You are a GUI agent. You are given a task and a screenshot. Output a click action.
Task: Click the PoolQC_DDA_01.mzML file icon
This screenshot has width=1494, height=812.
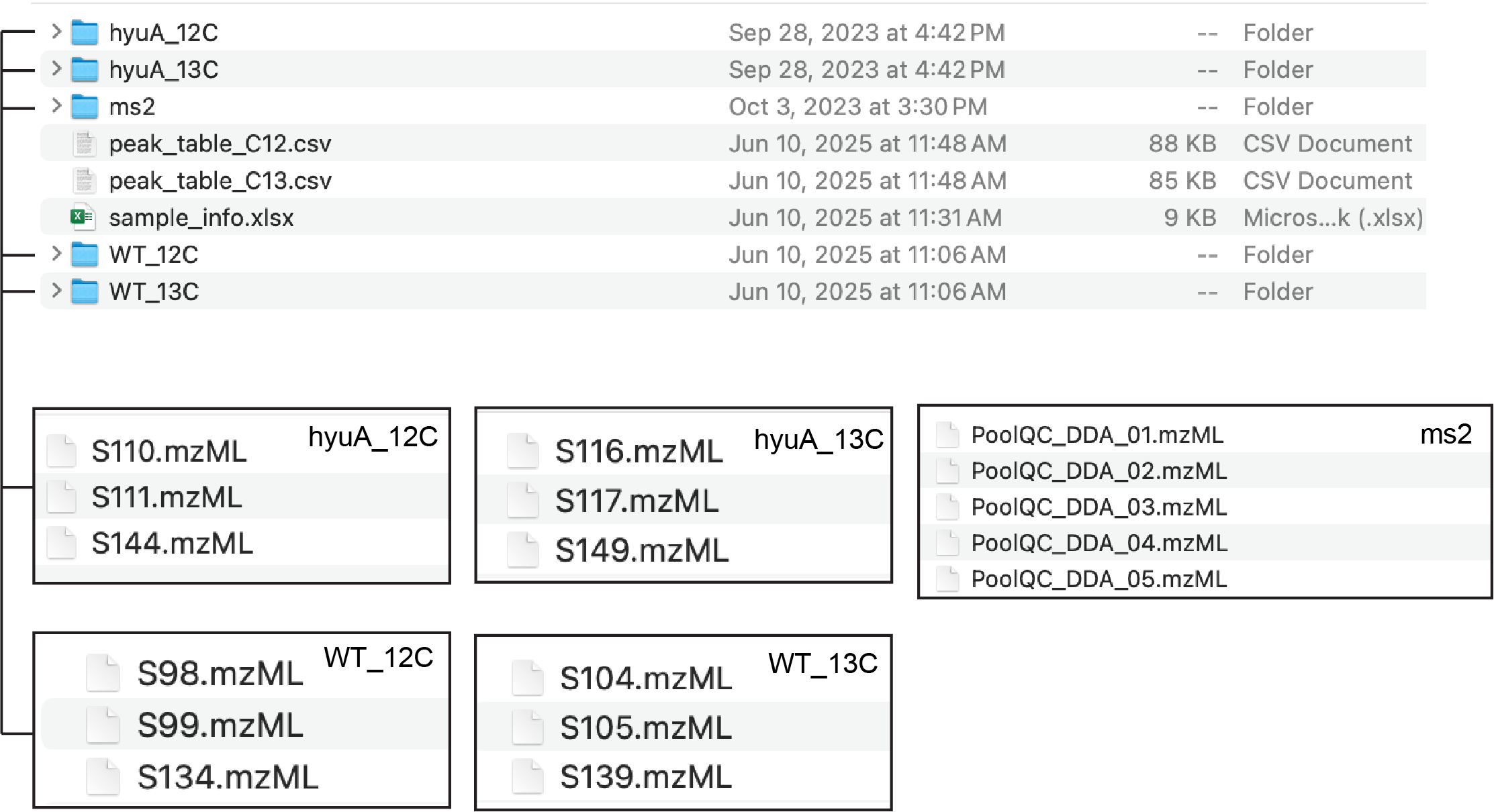point(947,435)
